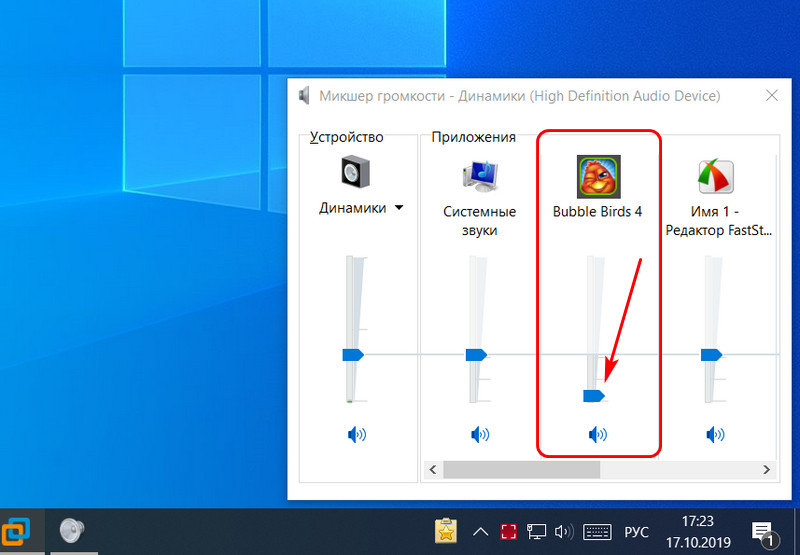Screen dimensions: 800x555
Task: Open the Action Center notifications icon
Action: pyautogui.click(x=765, y=533)
